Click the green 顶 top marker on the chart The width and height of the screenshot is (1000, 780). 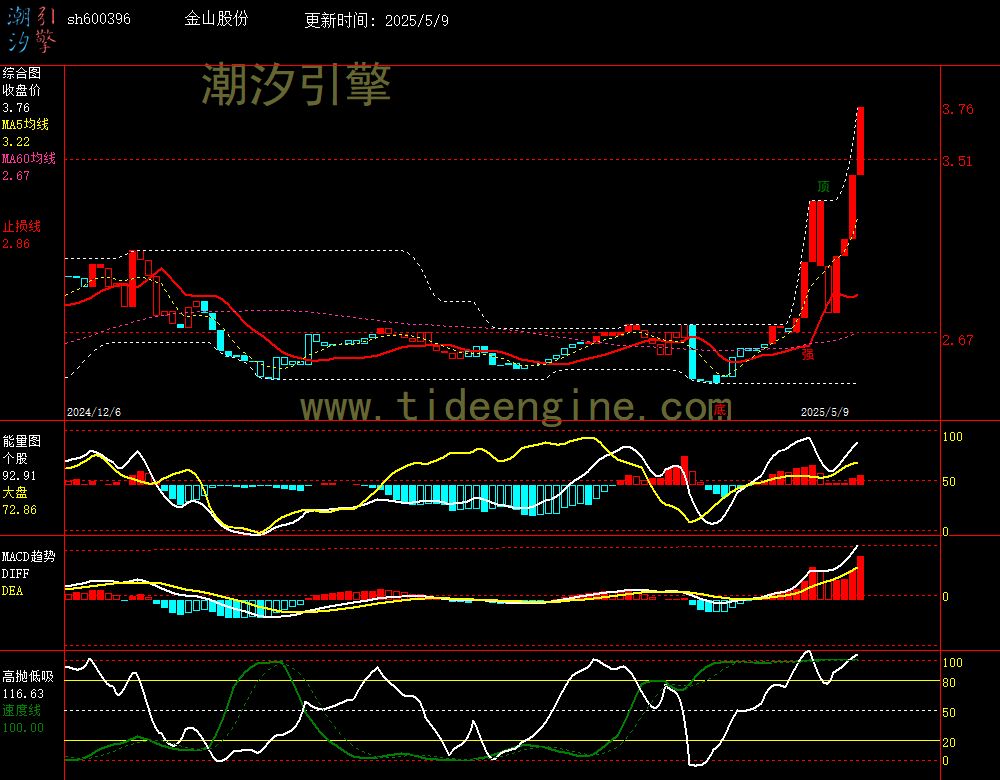click(x=823, y=186)
